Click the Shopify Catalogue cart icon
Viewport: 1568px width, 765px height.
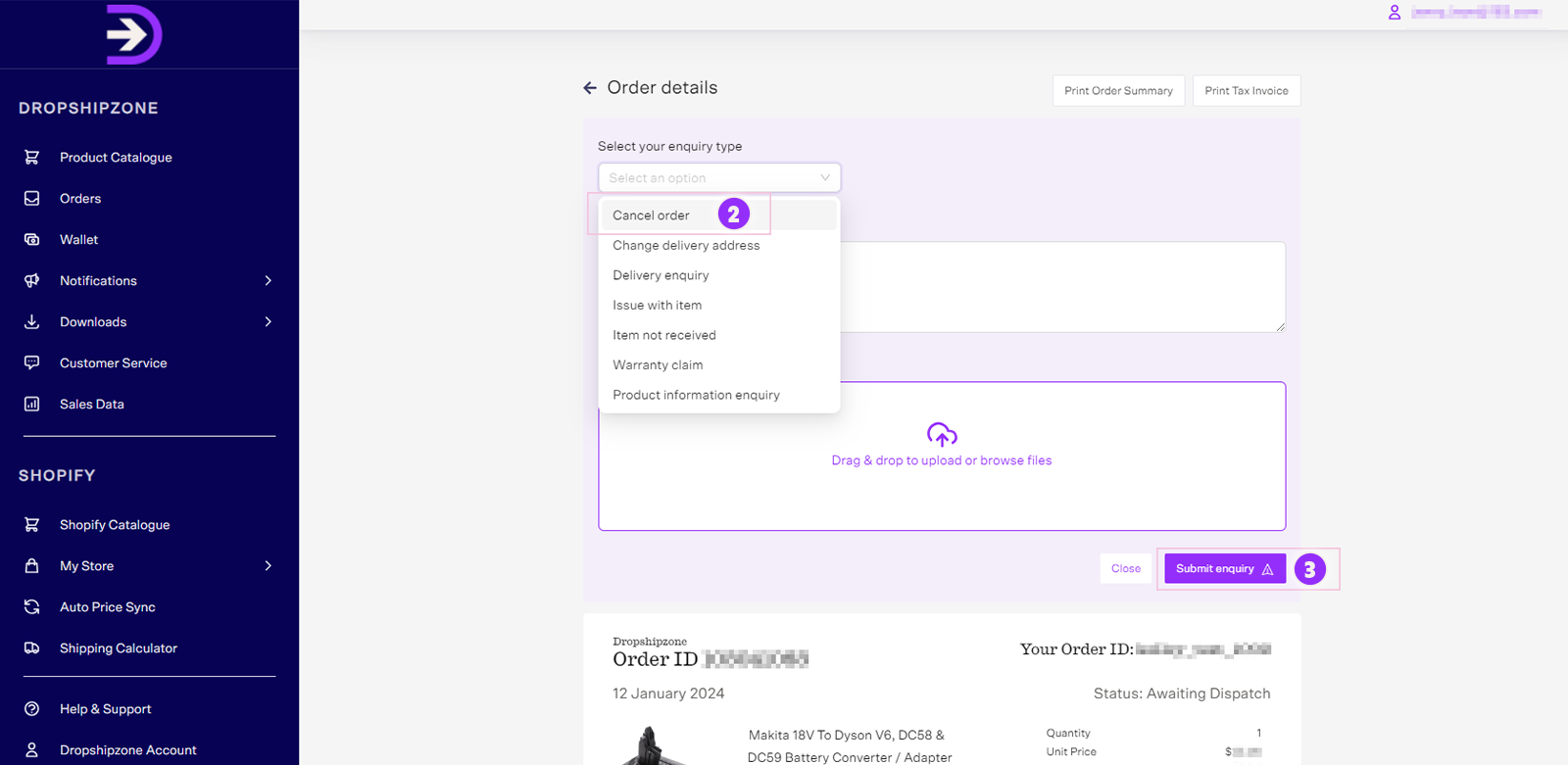(31, 525)
